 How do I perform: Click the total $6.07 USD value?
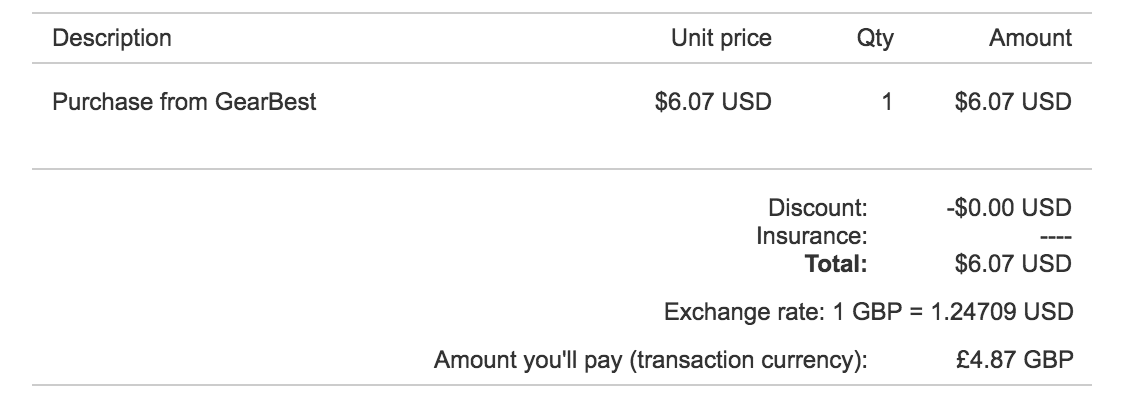click(x=1013, y=264)
